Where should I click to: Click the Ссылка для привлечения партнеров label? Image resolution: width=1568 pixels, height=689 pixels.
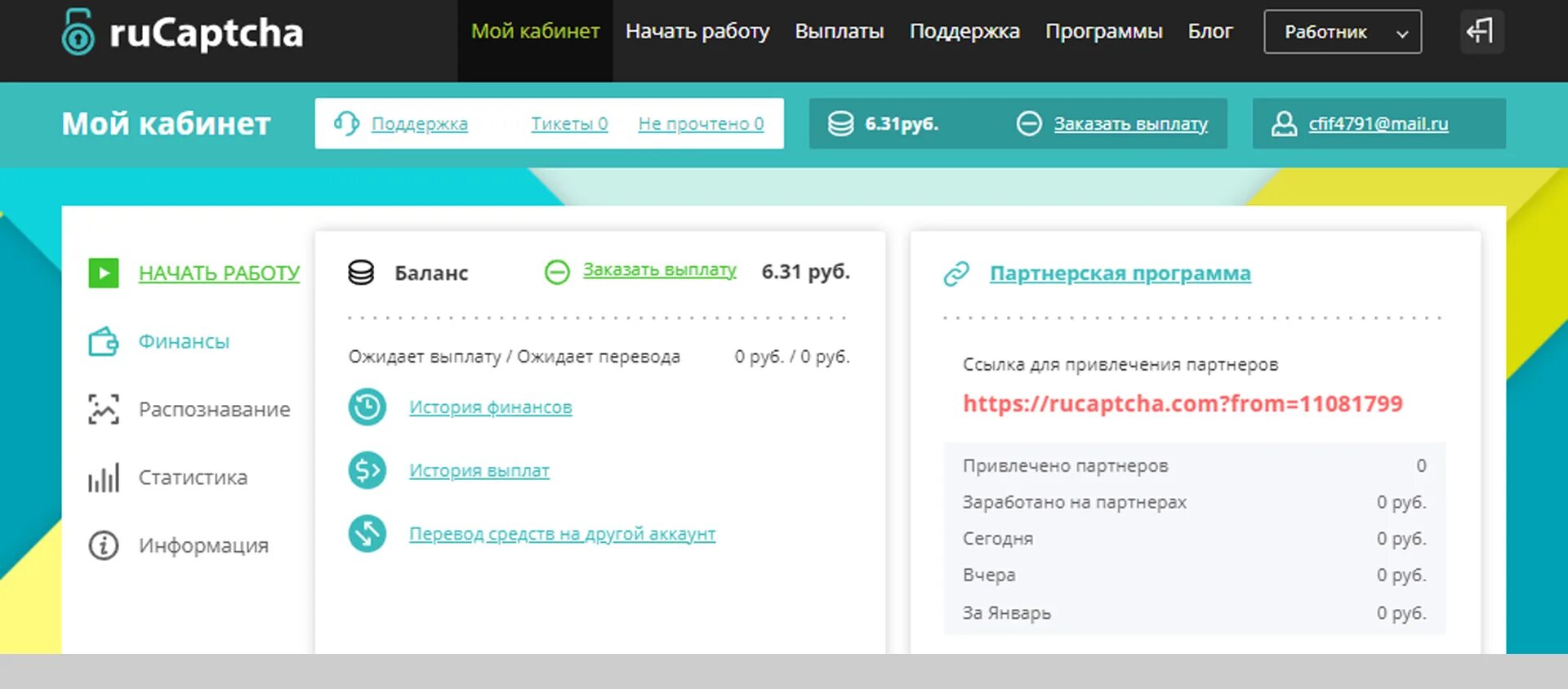[1120, 364]
